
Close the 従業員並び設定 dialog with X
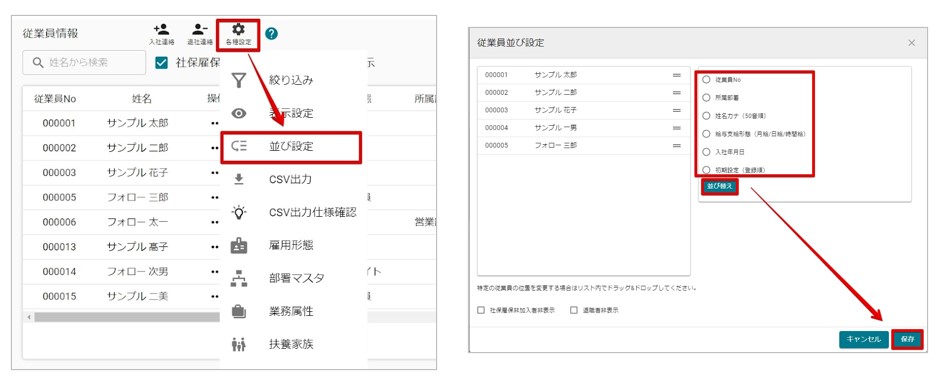[912, 43]
